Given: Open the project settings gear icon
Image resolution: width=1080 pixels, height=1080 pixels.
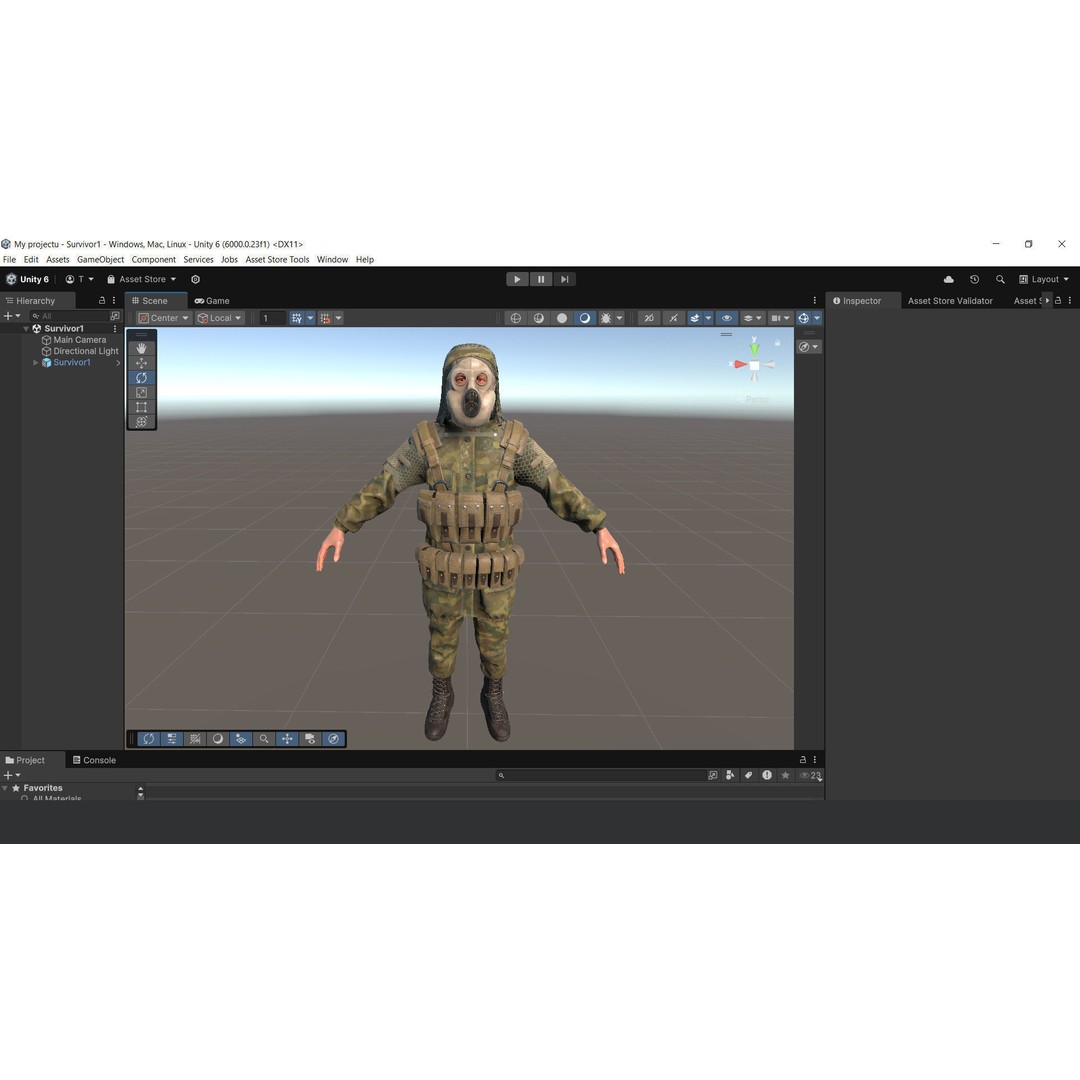Looking at the screenshot, I should (x=196, y=279).
